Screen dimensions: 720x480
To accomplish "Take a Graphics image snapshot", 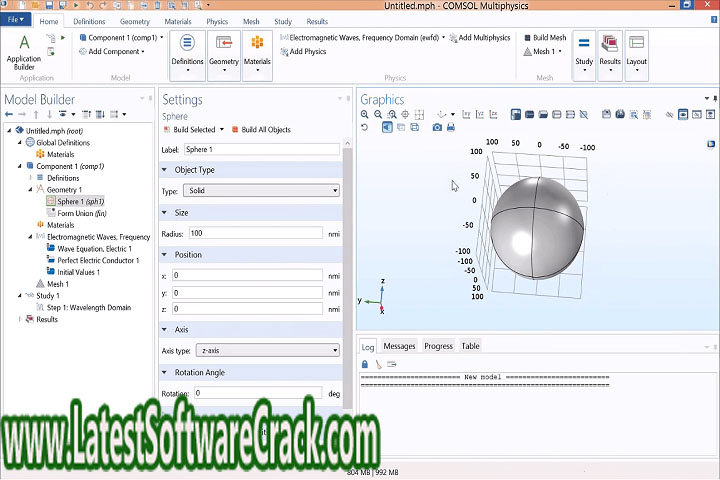I will 437,127.
